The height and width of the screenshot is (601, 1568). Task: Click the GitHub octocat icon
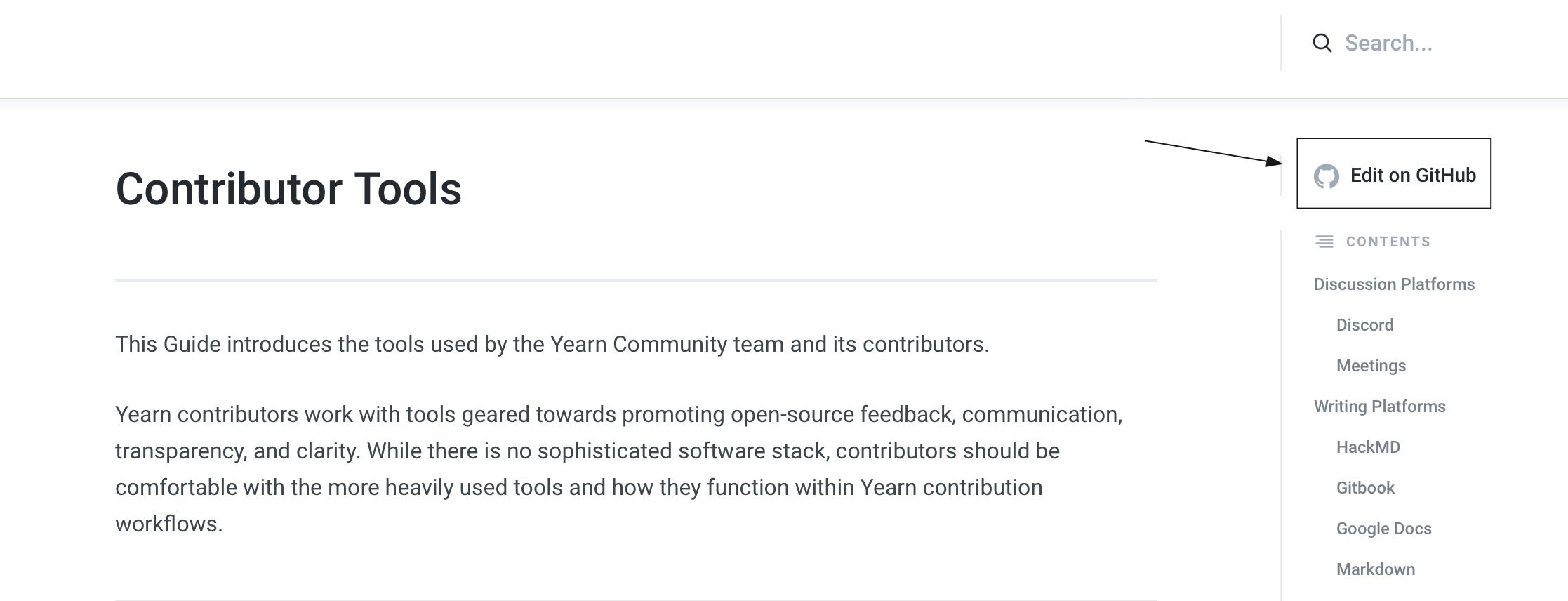1327,176
